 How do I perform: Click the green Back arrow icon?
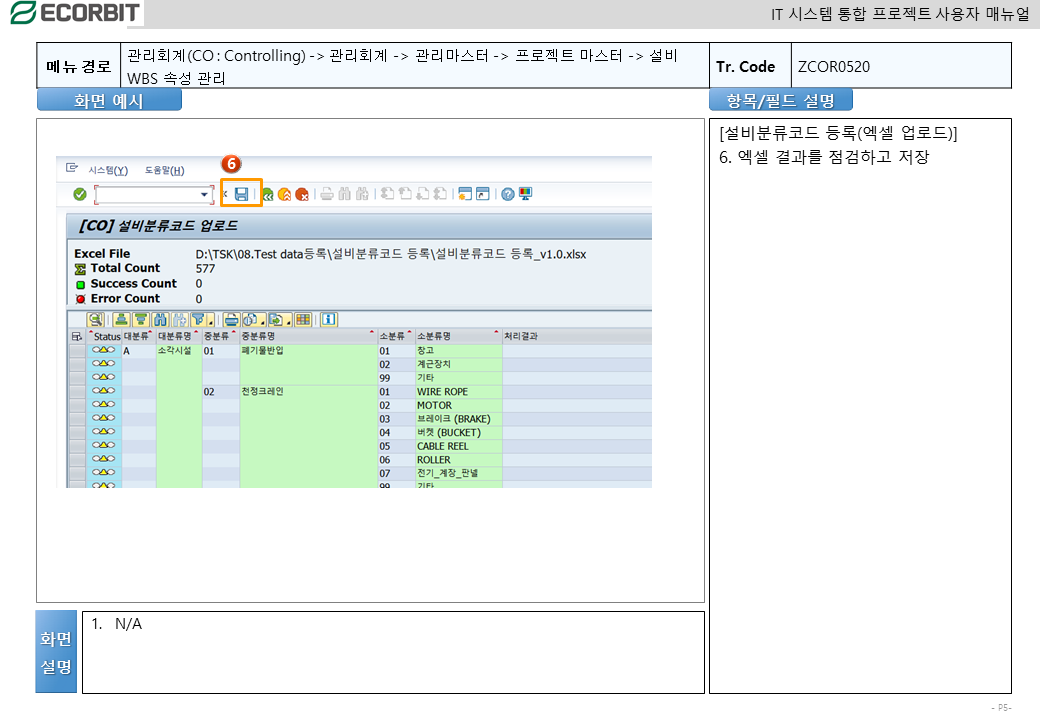pos(268,194)
